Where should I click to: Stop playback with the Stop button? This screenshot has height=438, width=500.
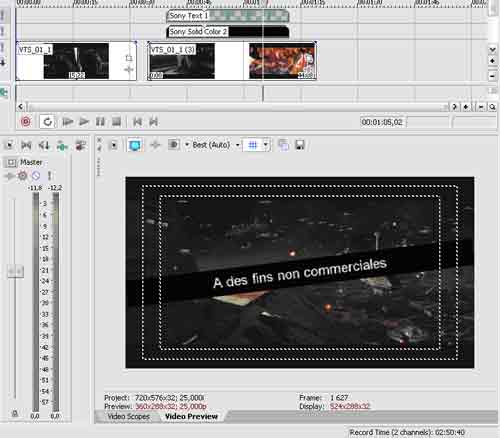(116, 122)
